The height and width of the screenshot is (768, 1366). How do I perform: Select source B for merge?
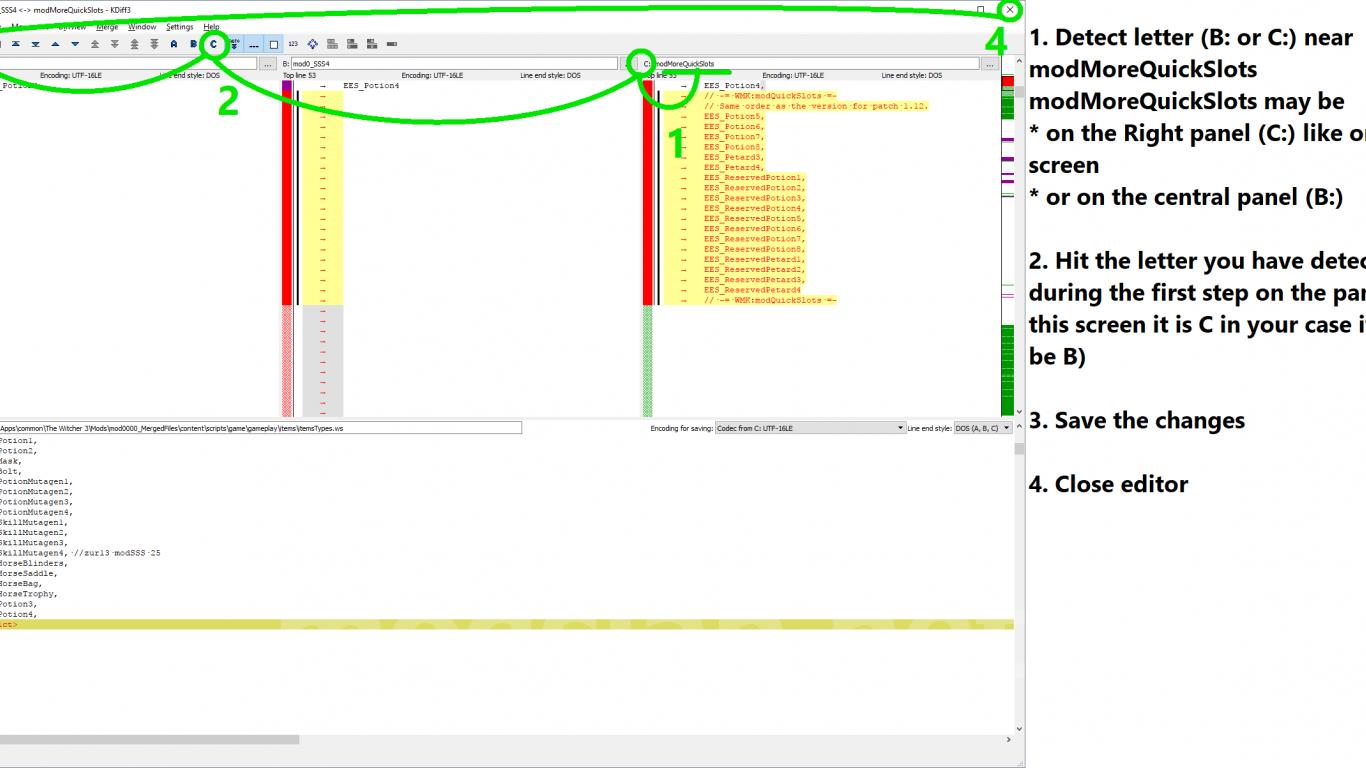[x=194, y=44]
